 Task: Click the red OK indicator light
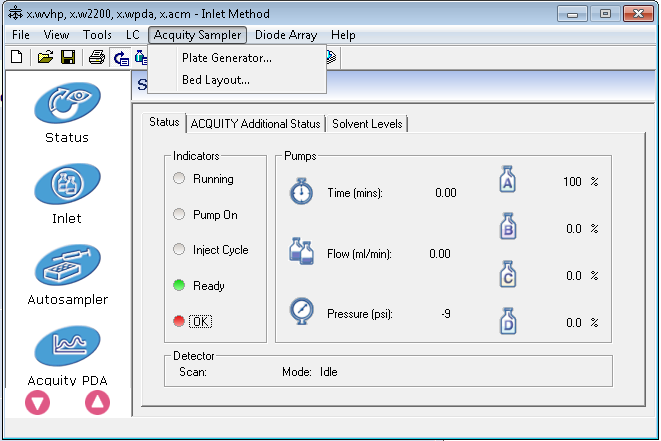[179, 321]
